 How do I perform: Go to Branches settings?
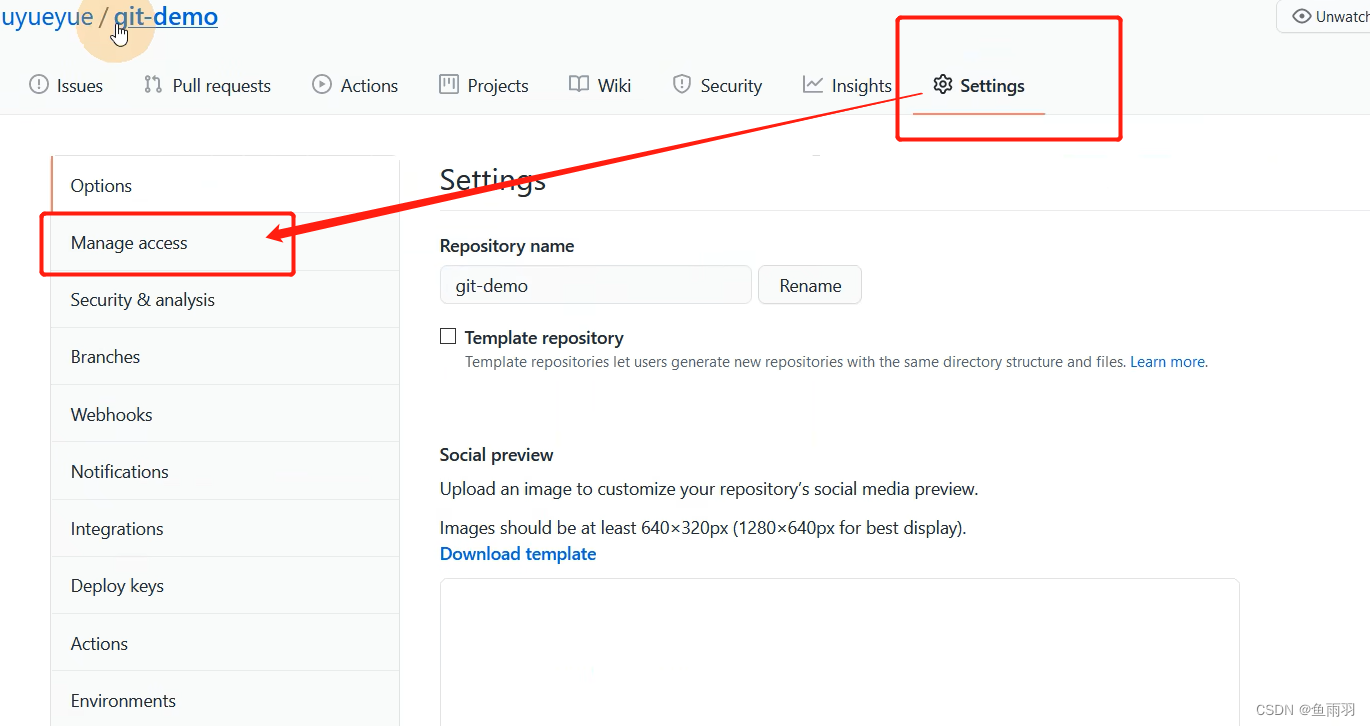tap(225, 356)
